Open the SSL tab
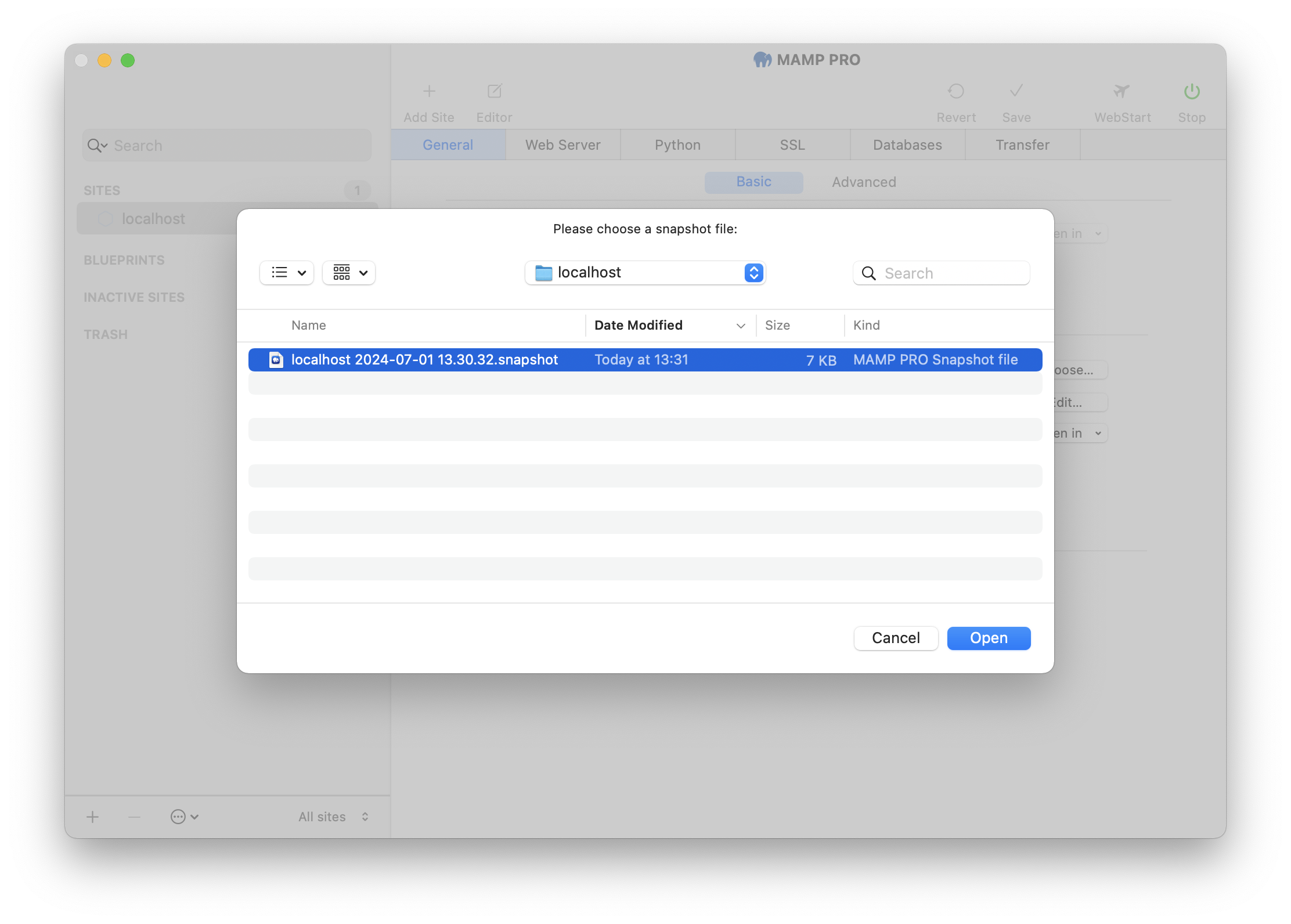Screen dimensions: 1291x924 pyautogui.click(x=793, y=145)
